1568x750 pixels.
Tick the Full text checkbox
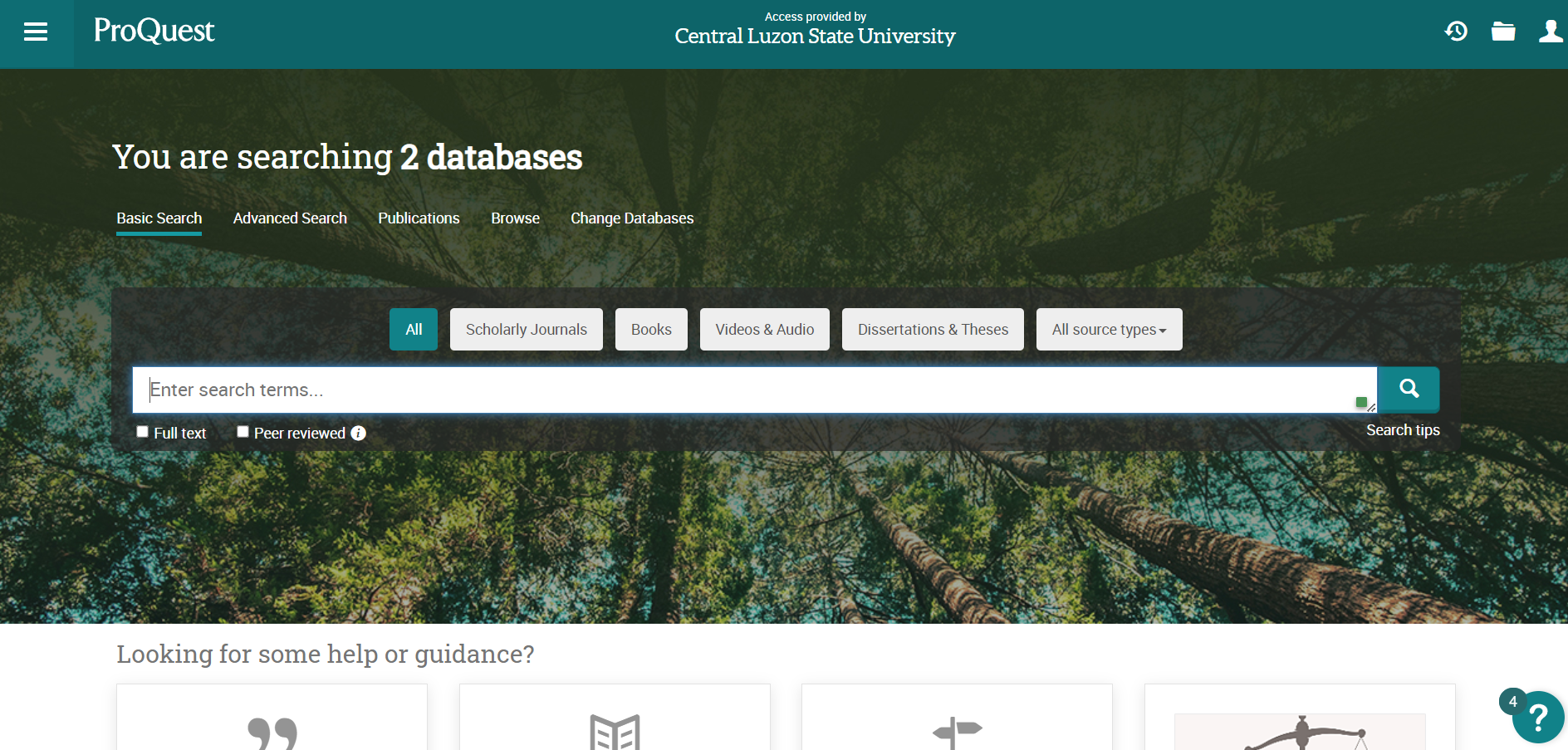[x=143, y=432]
